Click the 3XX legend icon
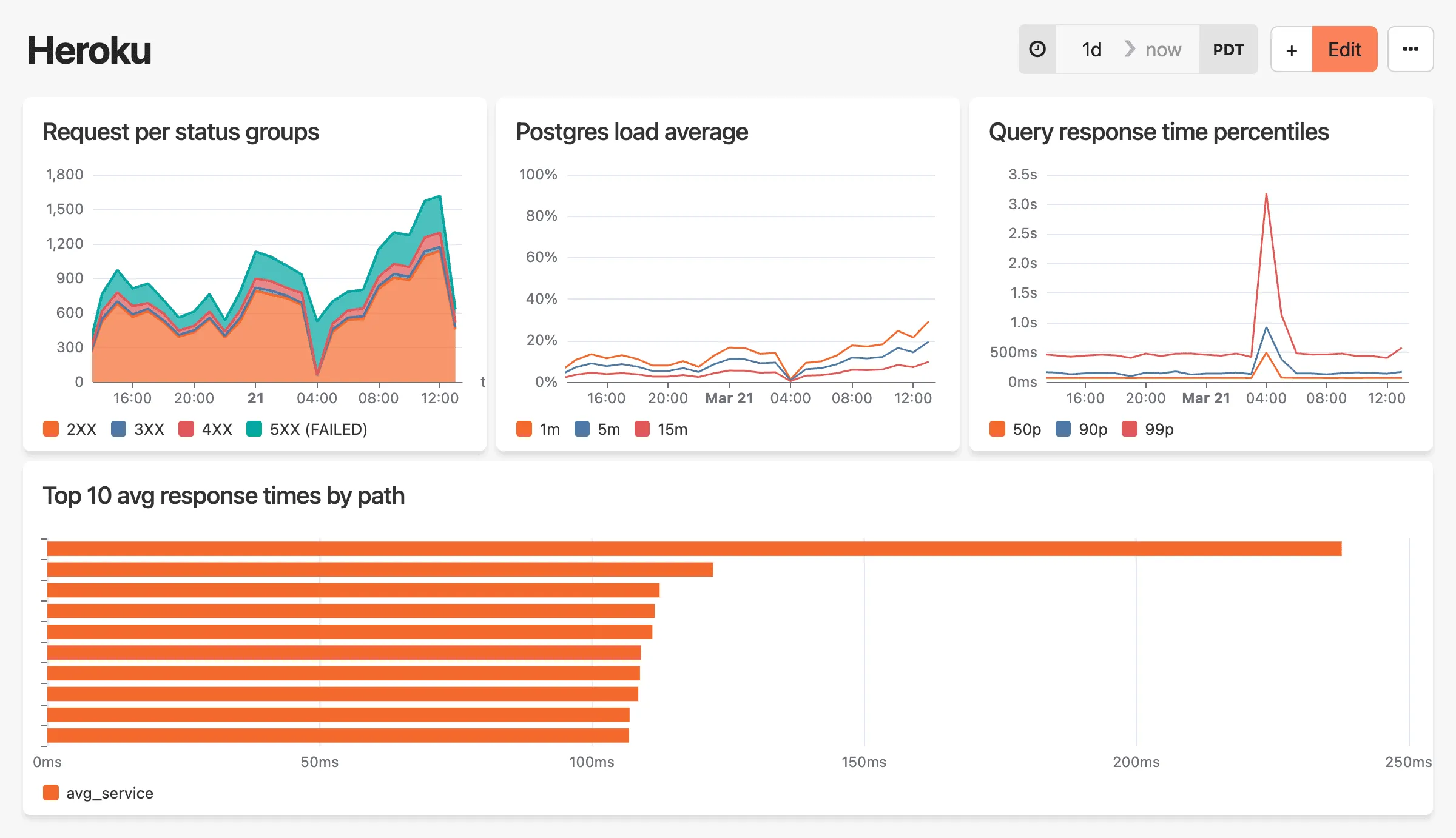1456x838 pixels. click(x=118, y=429)
